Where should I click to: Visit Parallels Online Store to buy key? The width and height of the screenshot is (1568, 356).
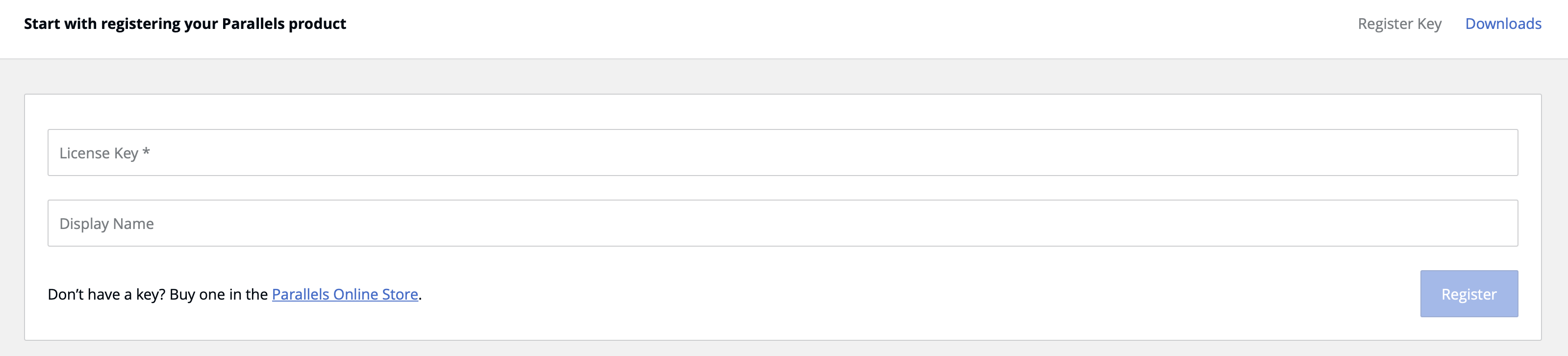click(x=345, y=295)
